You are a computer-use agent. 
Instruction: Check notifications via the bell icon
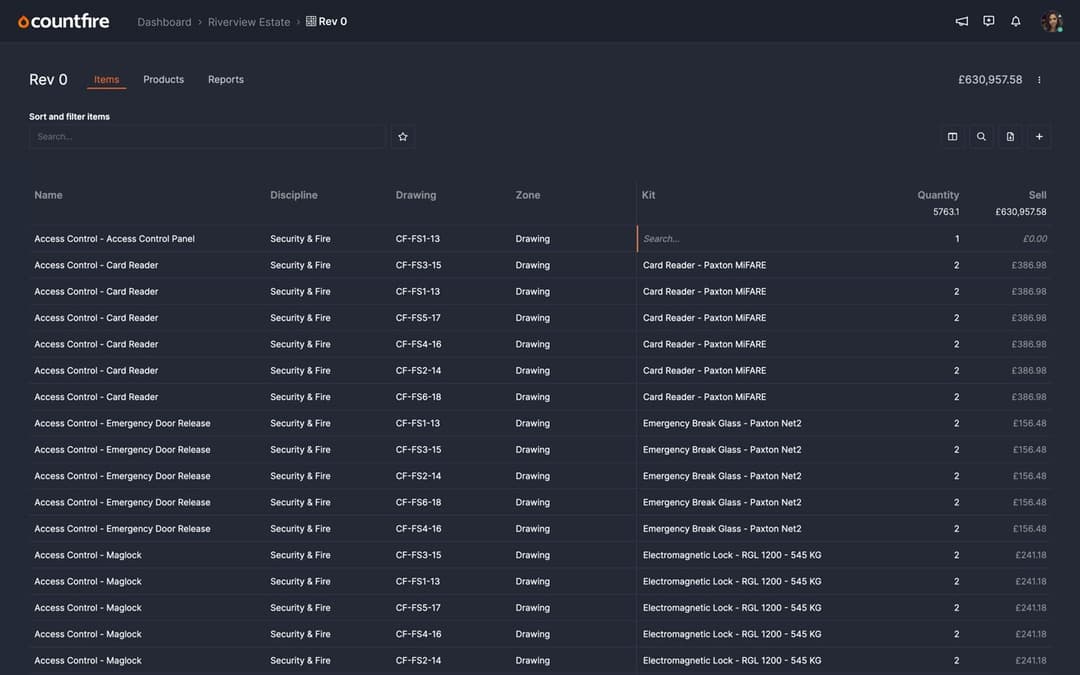point(1015,20)
